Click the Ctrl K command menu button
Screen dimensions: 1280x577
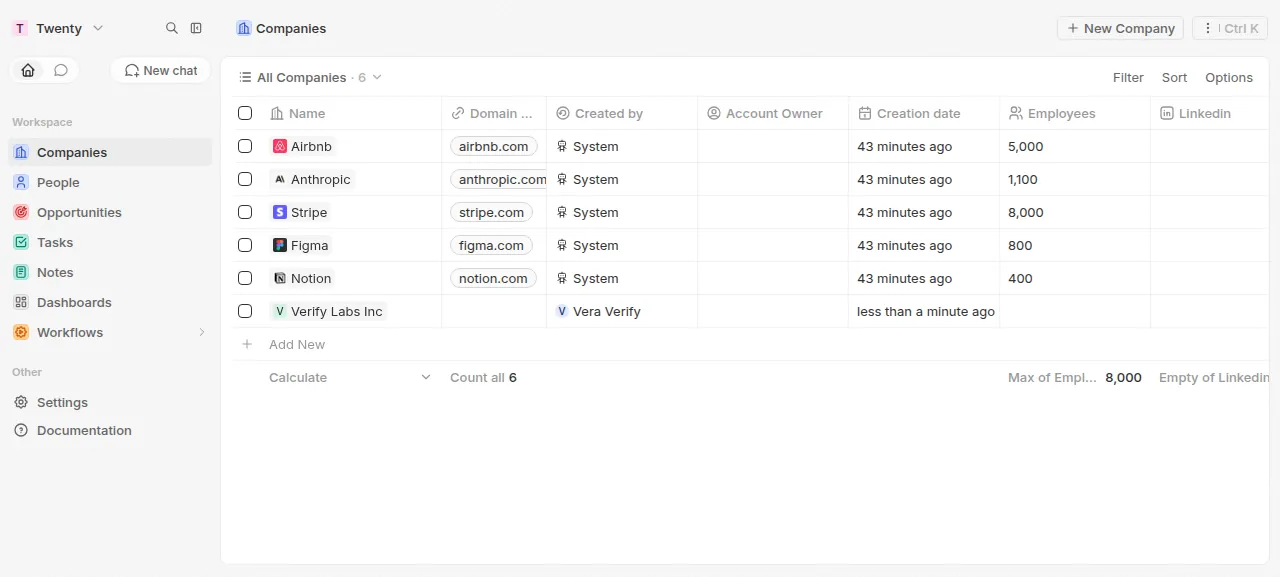click(1230, 28)
